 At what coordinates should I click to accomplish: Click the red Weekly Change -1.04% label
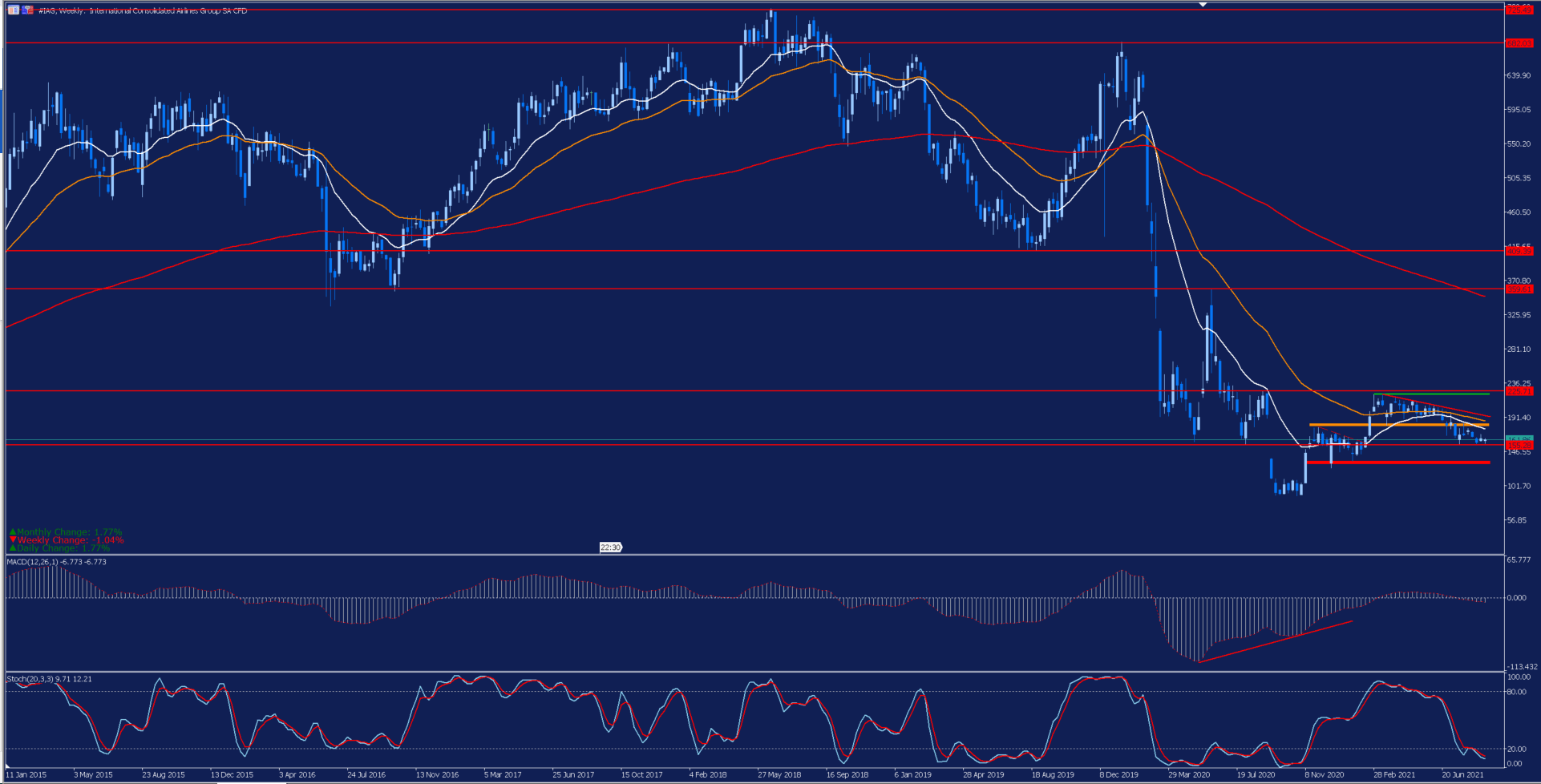pyautogui.click(x=67, y=540)
